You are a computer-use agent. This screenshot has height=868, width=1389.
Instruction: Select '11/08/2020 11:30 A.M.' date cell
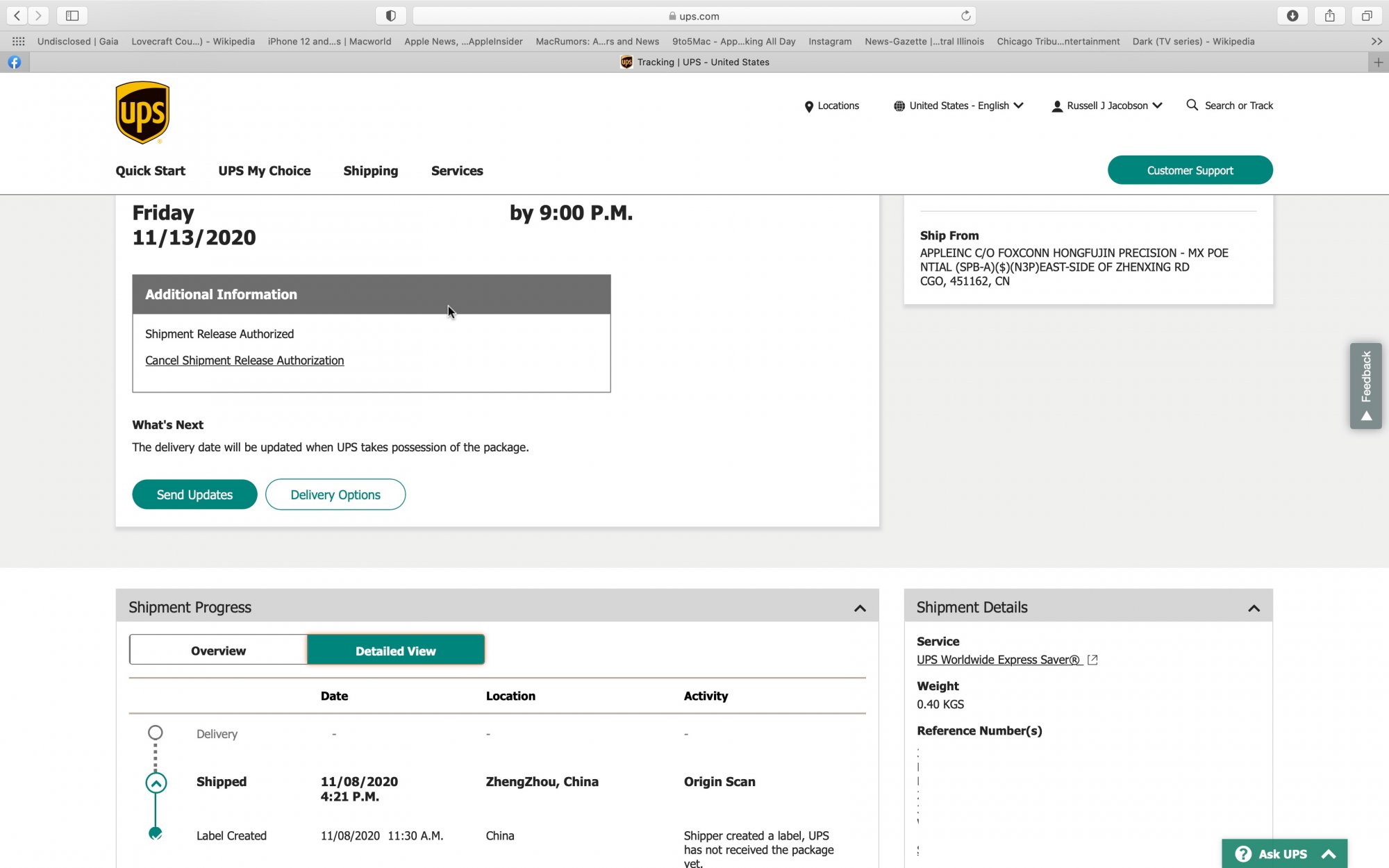tap(382, 836)
